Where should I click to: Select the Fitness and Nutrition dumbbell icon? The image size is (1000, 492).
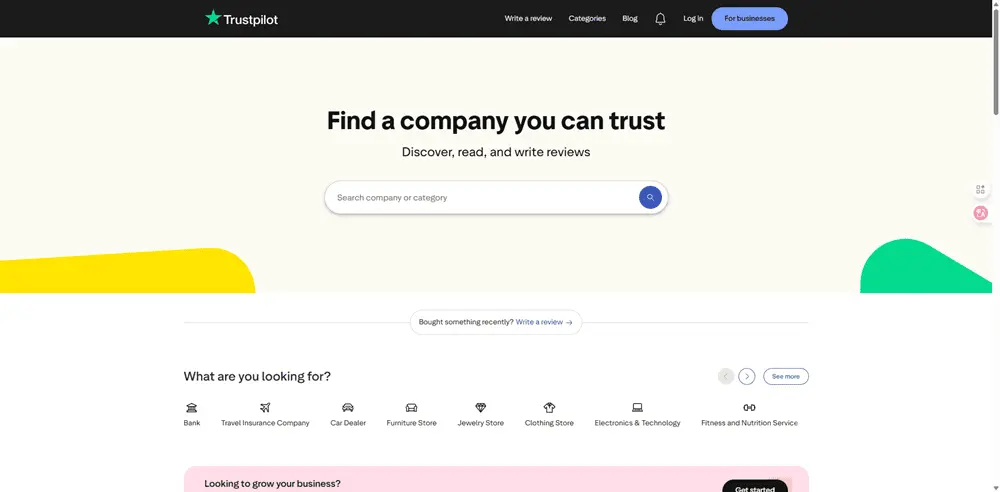(x=749, y=407)
